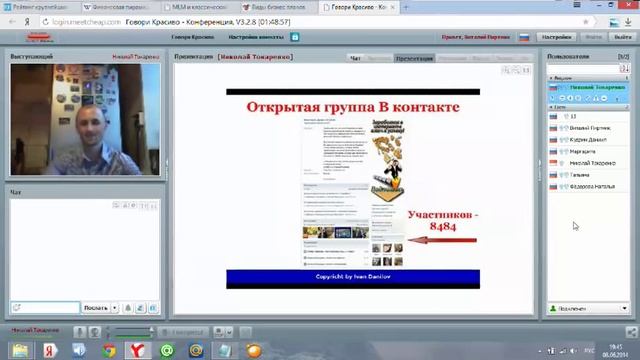Screen dimensions: 640x360
Task: Switch to the MLM и классический browser tab
Action: pos(199,7)
